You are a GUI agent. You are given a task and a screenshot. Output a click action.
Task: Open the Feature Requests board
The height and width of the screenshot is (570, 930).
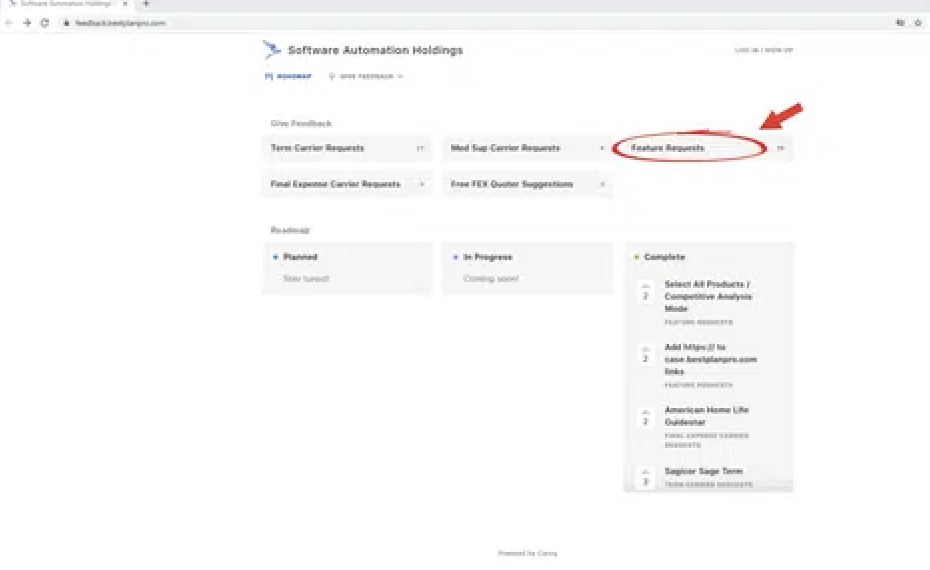[668, 148]
